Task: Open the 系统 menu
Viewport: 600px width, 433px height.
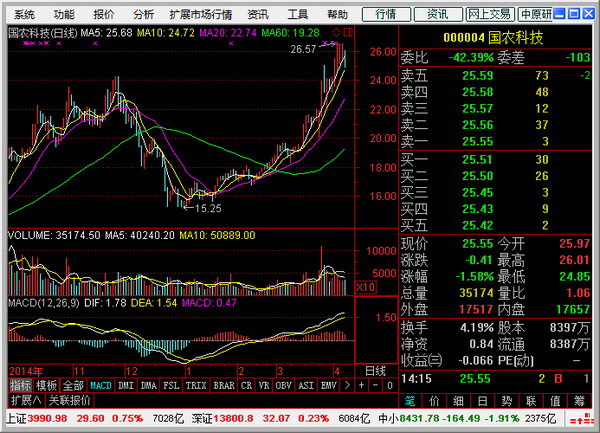Action: tap(24, 15)
